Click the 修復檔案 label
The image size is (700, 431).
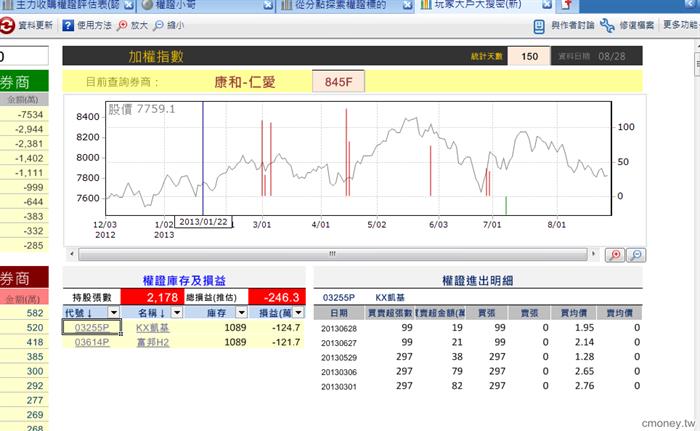tap(637, 25)
